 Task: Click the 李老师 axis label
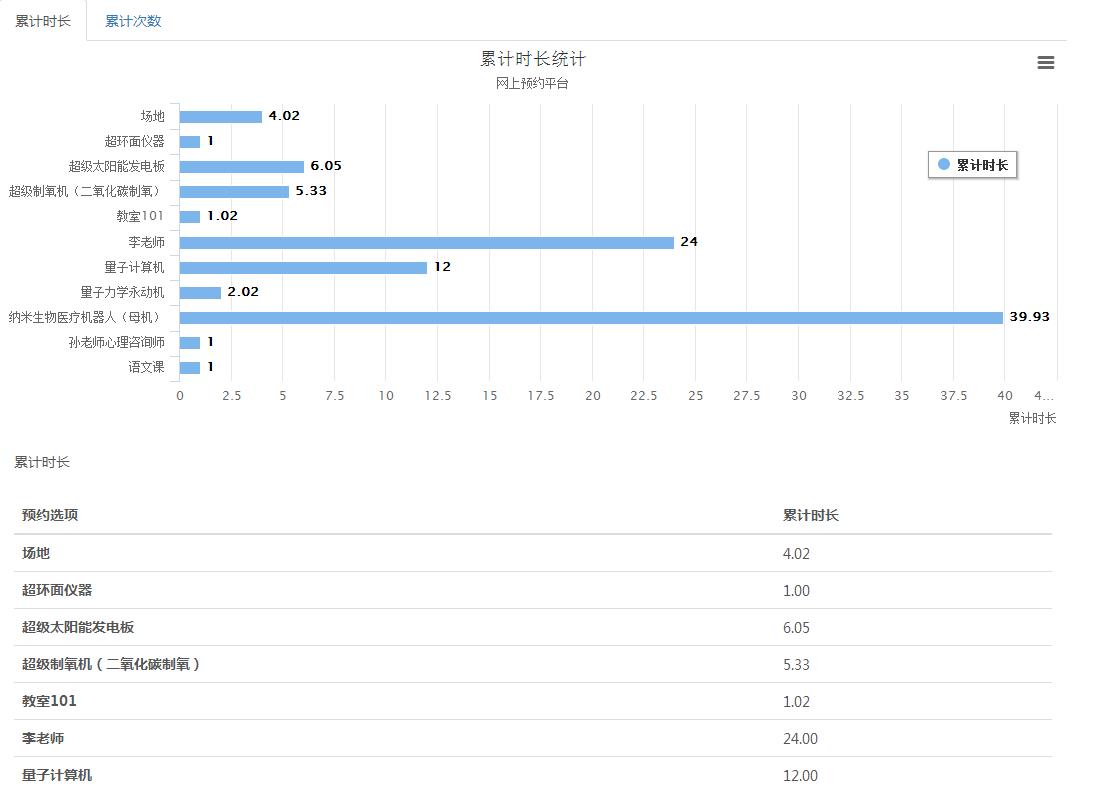coord(146,242)
